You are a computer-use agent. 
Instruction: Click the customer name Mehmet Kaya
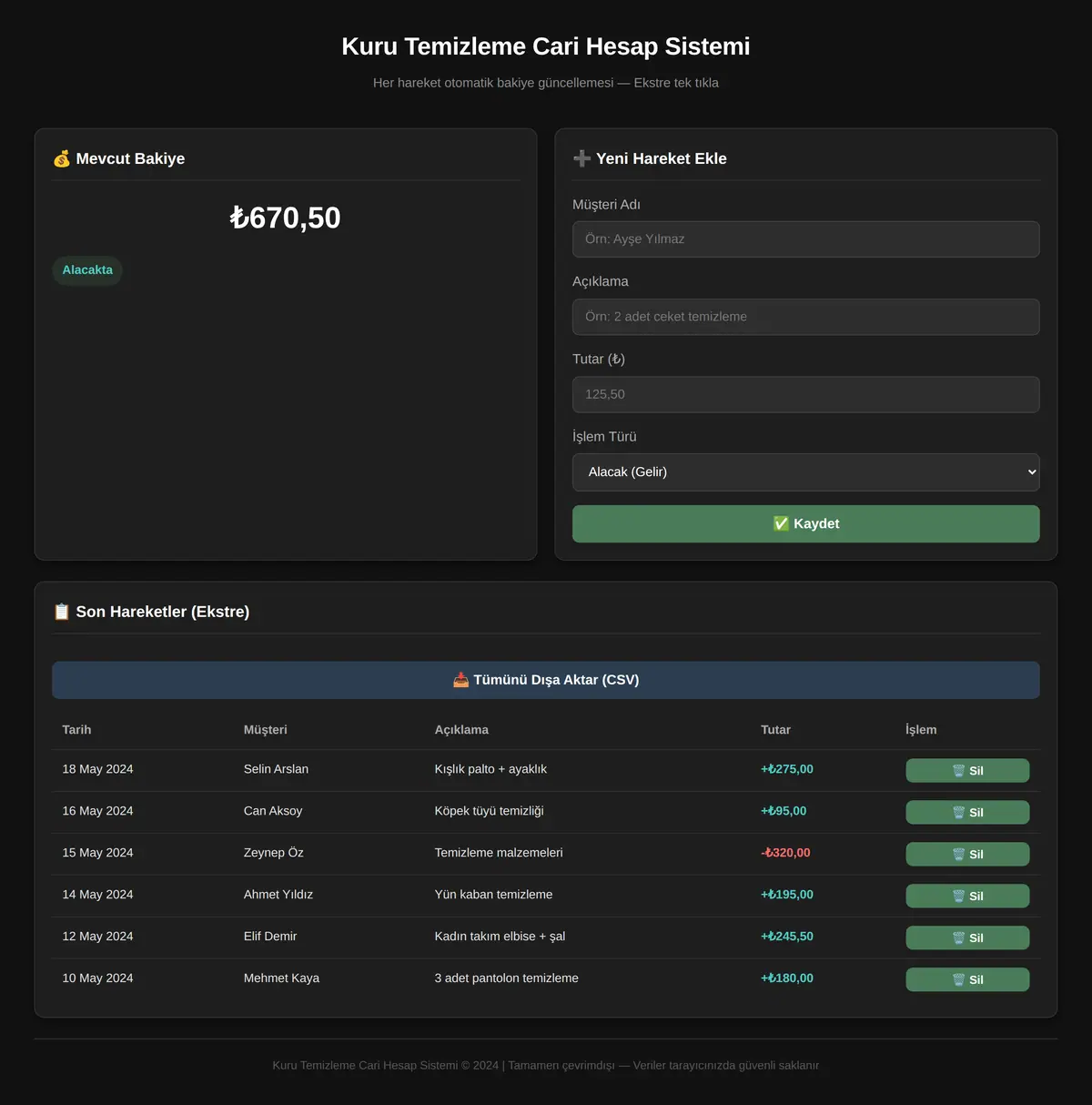(x=281, y=978)
